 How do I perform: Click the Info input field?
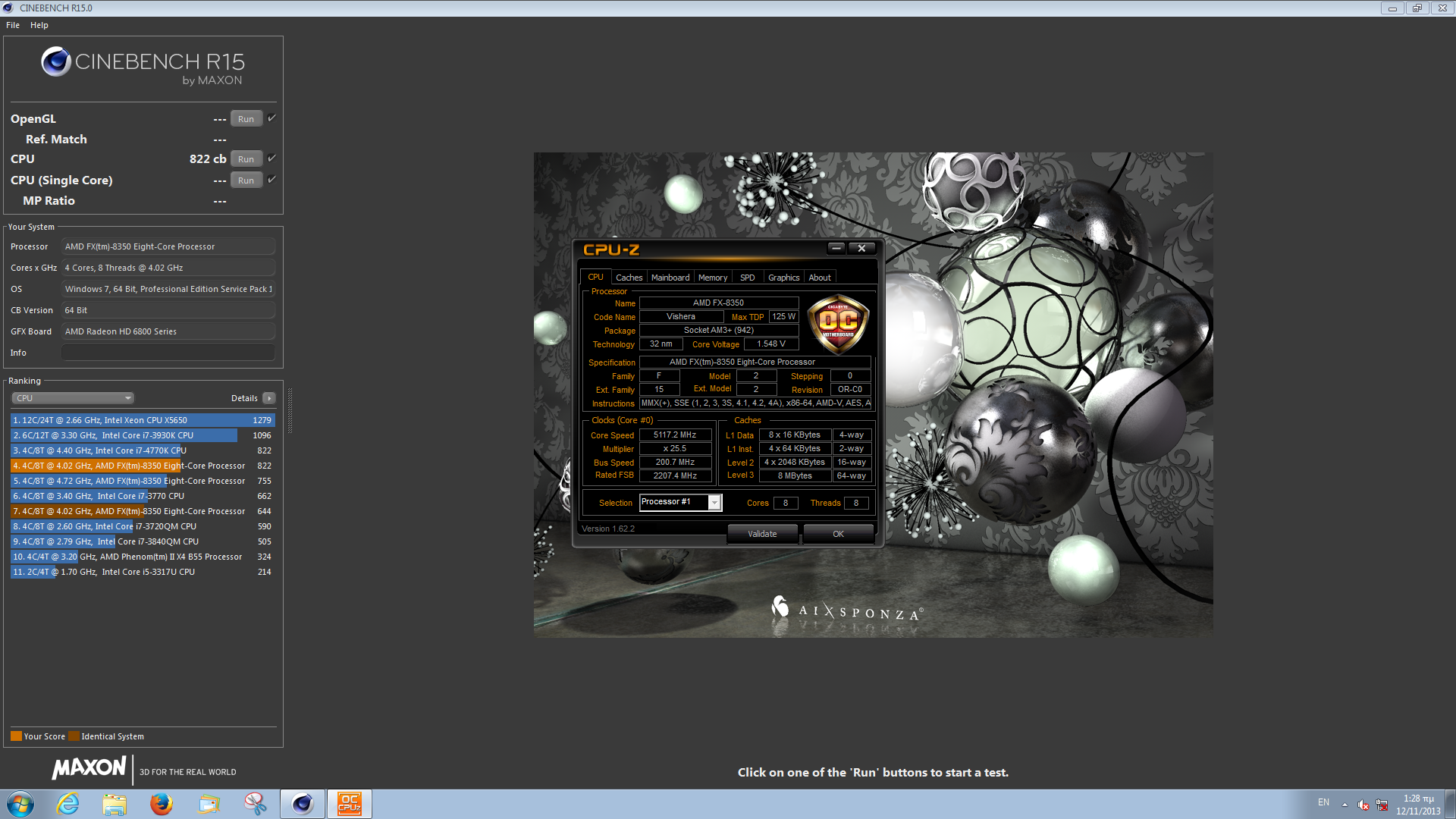coord(168,353)
